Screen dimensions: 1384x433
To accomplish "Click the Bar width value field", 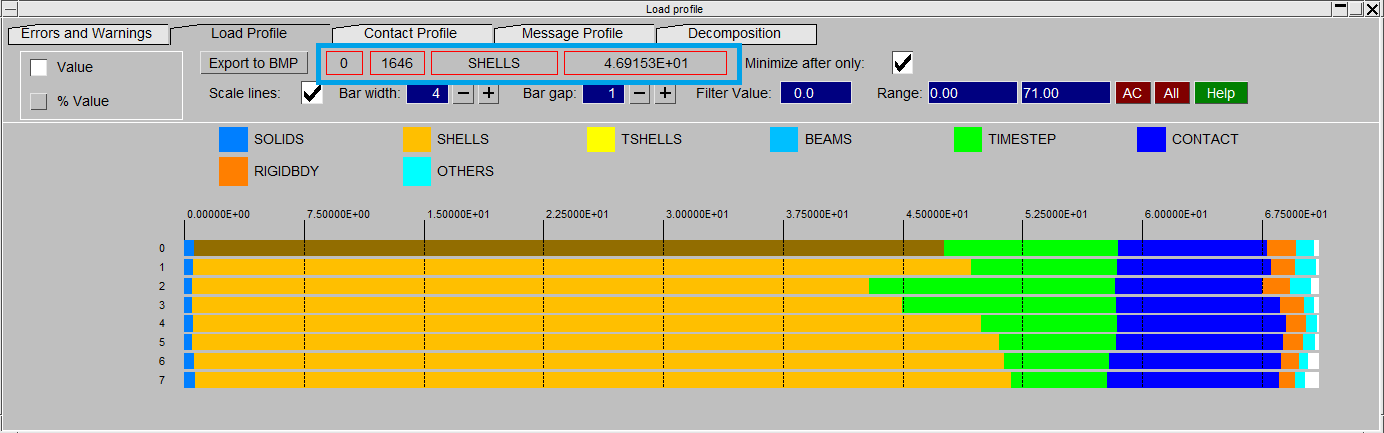I will 427,93.
